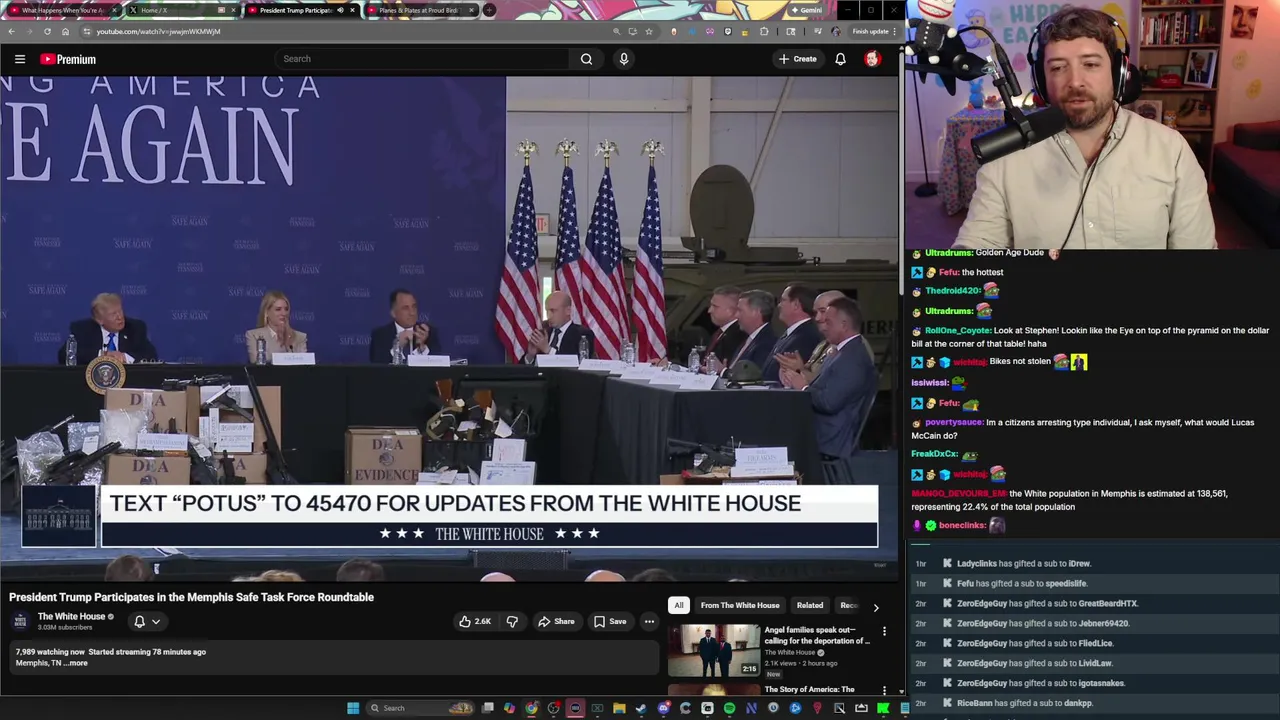Image resolution: width=1280 pixels, height=720 pixels.
Task: Click chat username Thedroid420
Action: 951,291
